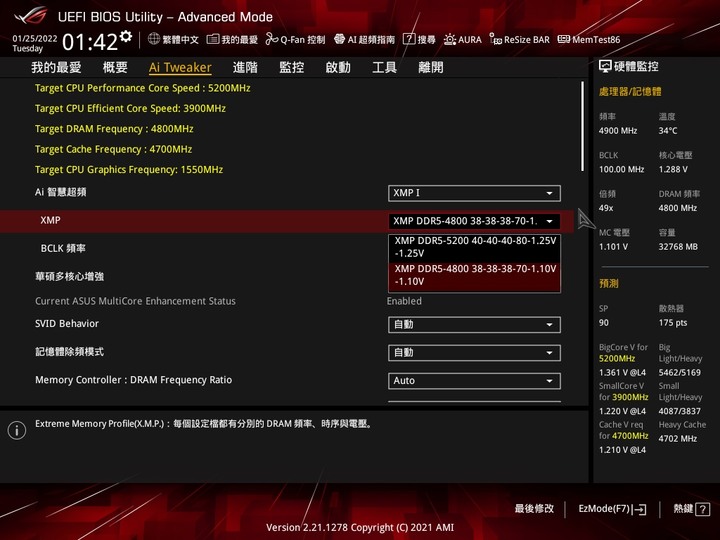Open Q-Fan control fan icon

coord(271,39)
